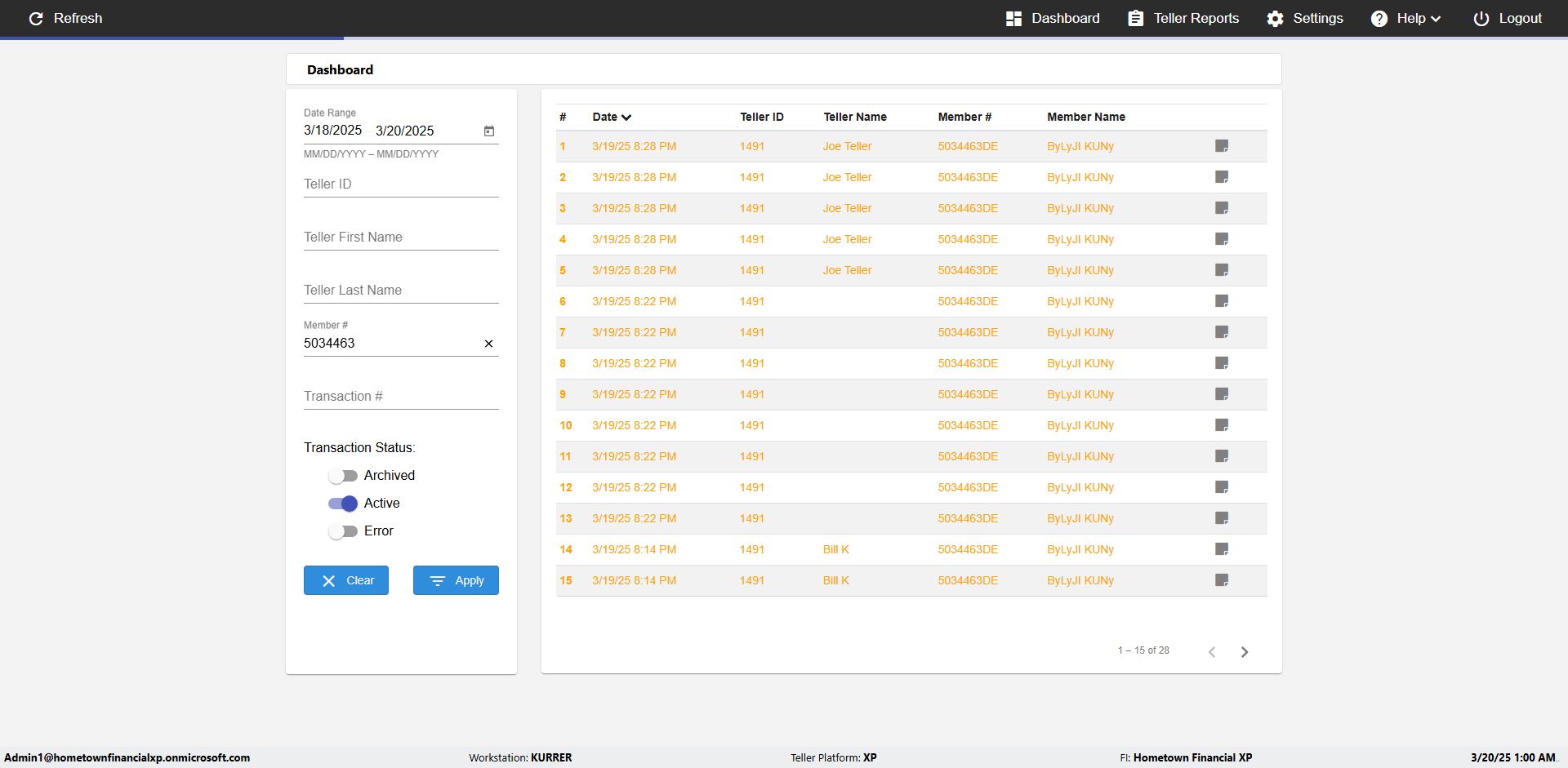Open the Teller Reports menu item
Image resolution: width=1568 pixels, height=768 pixels.
tap(1183, 18)
